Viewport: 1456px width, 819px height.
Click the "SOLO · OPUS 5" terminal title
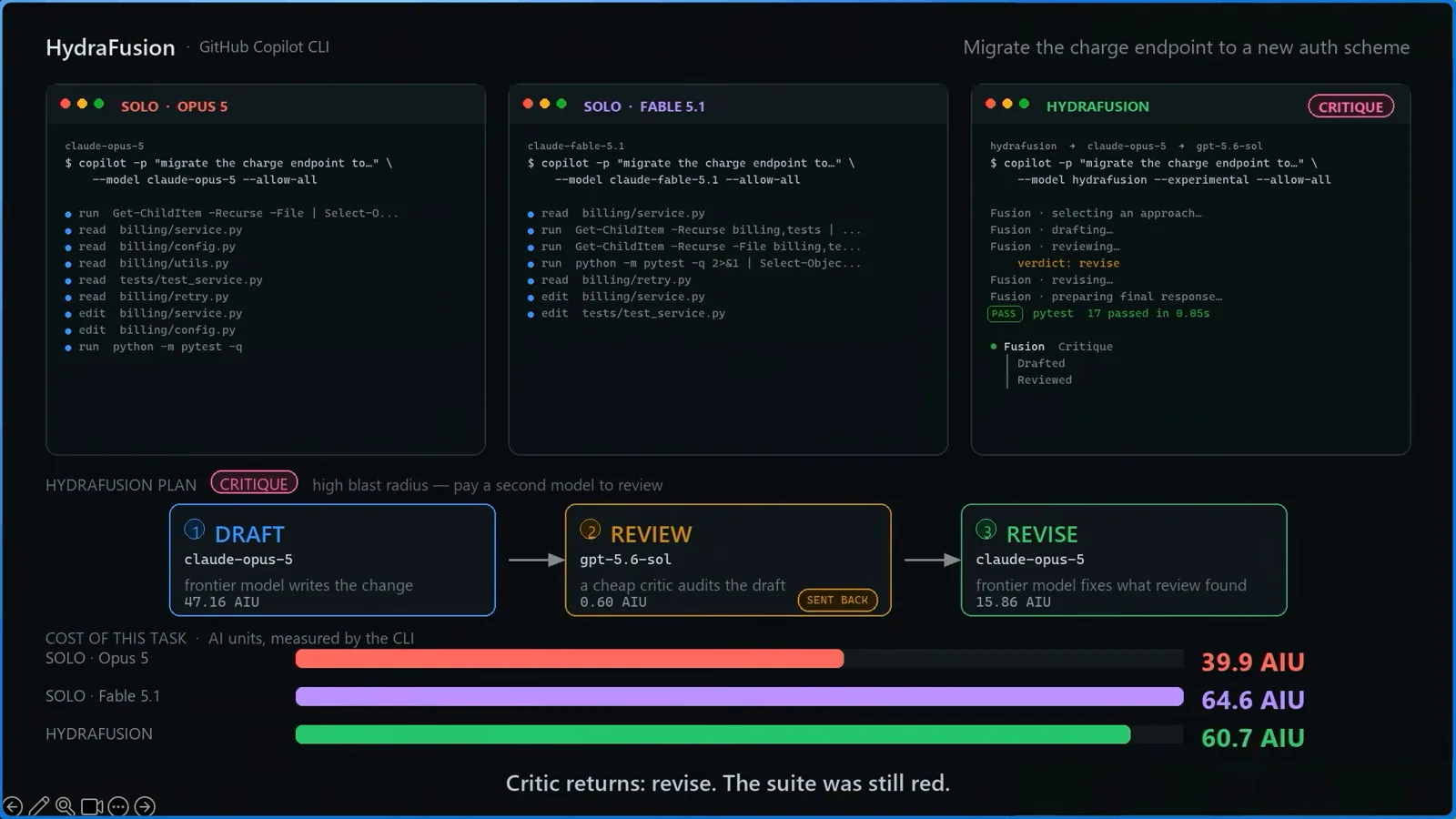(174, 106)
